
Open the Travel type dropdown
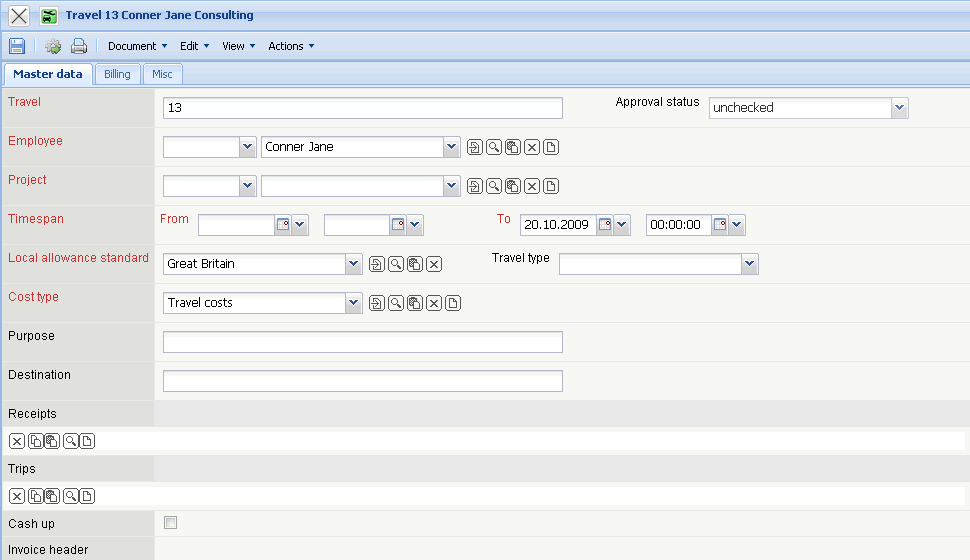point(749,264)
